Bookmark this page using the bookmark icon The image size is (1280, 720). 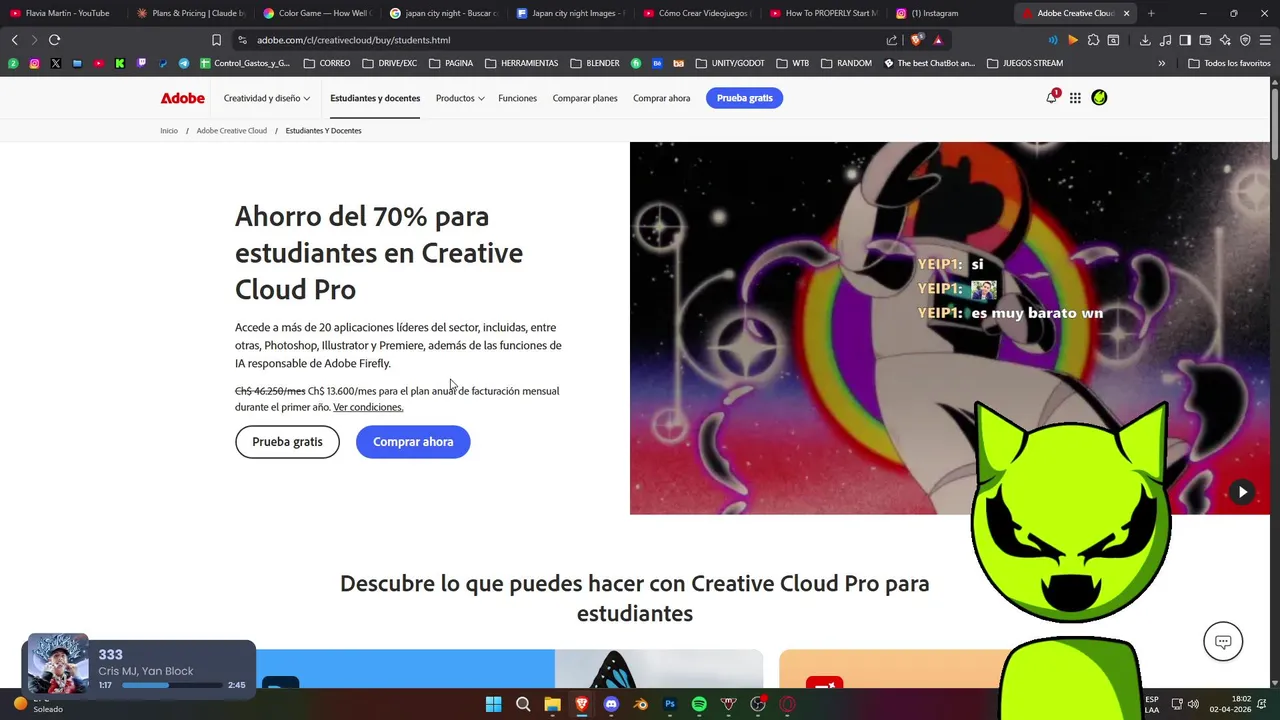tap(216, 40)
